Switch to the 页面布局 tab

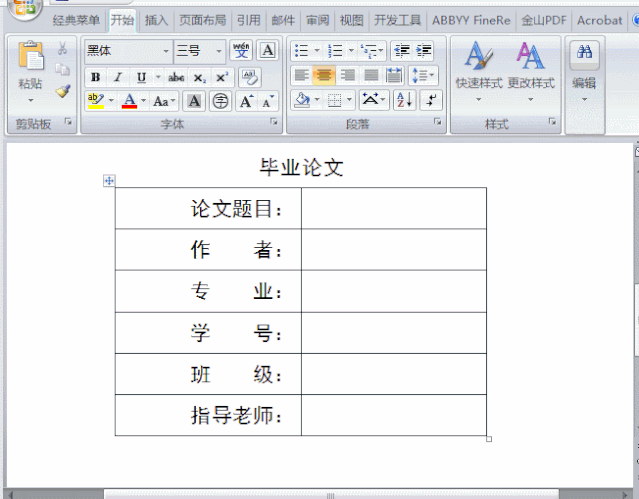pos(203,20)
